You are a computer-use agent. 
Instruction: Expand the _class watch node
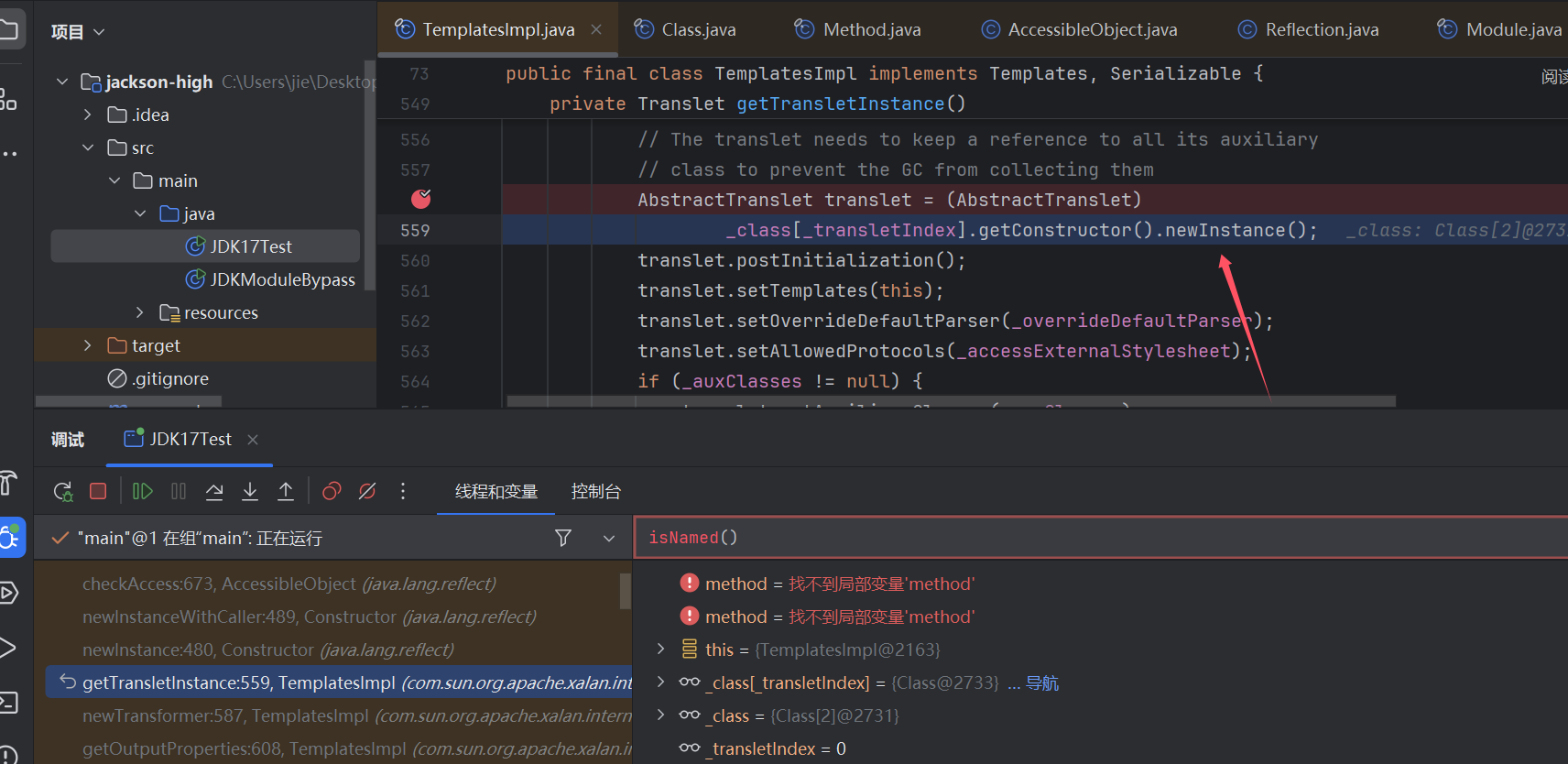[661, 715]
